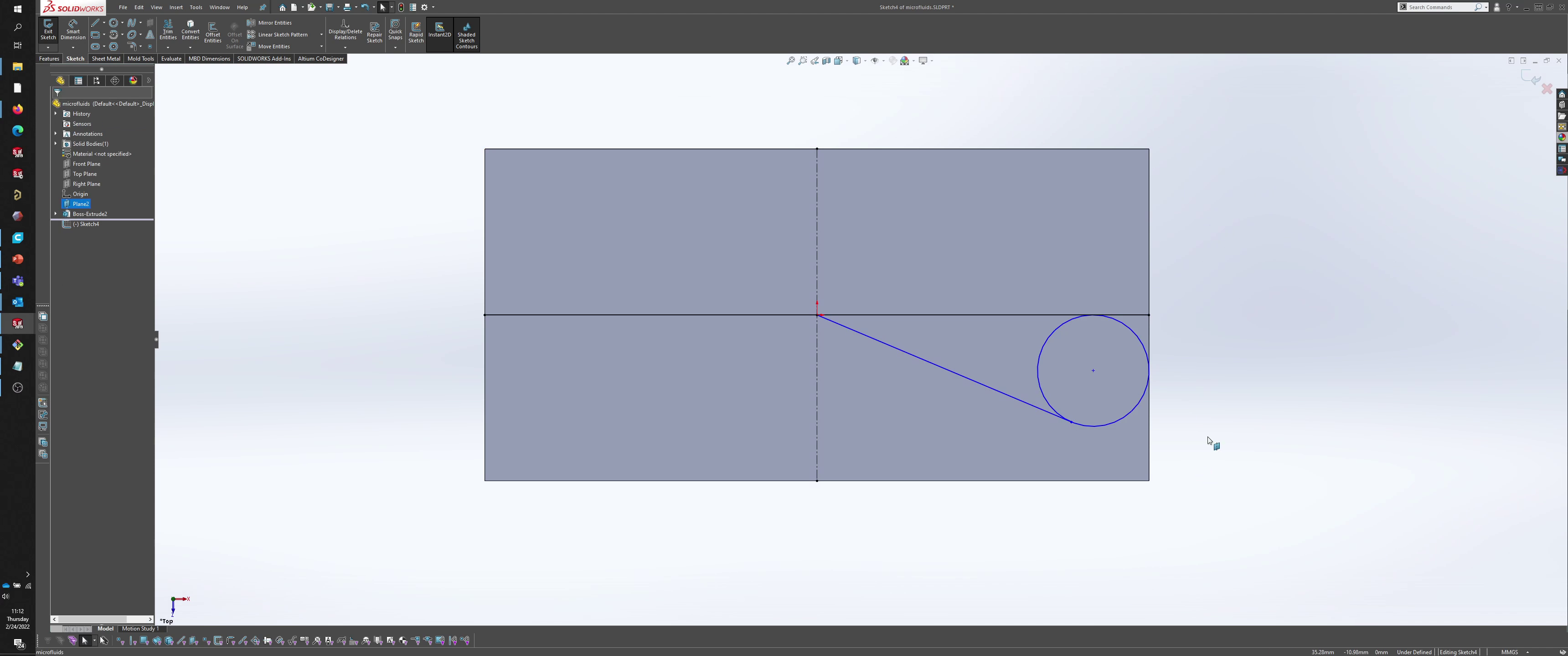Click the Home icon in title bar

click(x=283, y=7)
